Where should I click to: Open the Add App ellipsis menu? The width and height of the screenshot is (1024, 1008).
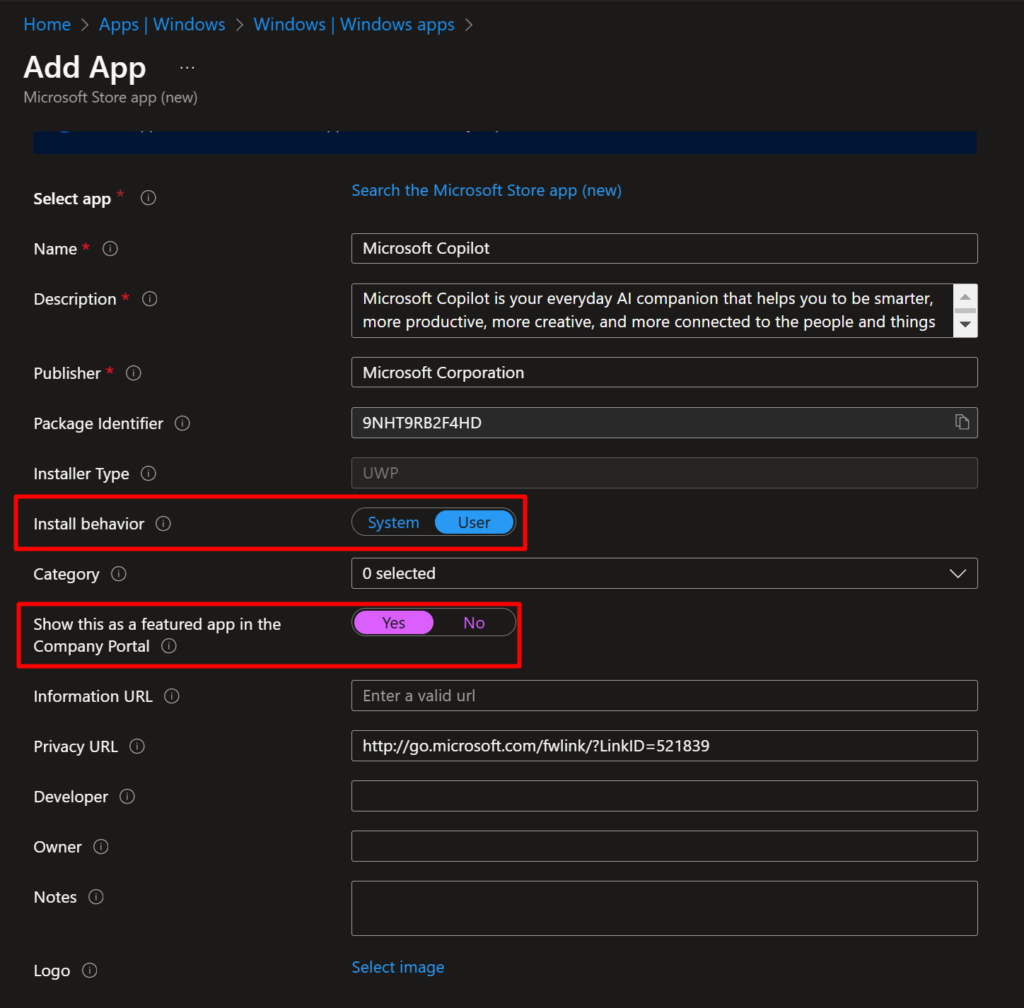click(187, 68)
